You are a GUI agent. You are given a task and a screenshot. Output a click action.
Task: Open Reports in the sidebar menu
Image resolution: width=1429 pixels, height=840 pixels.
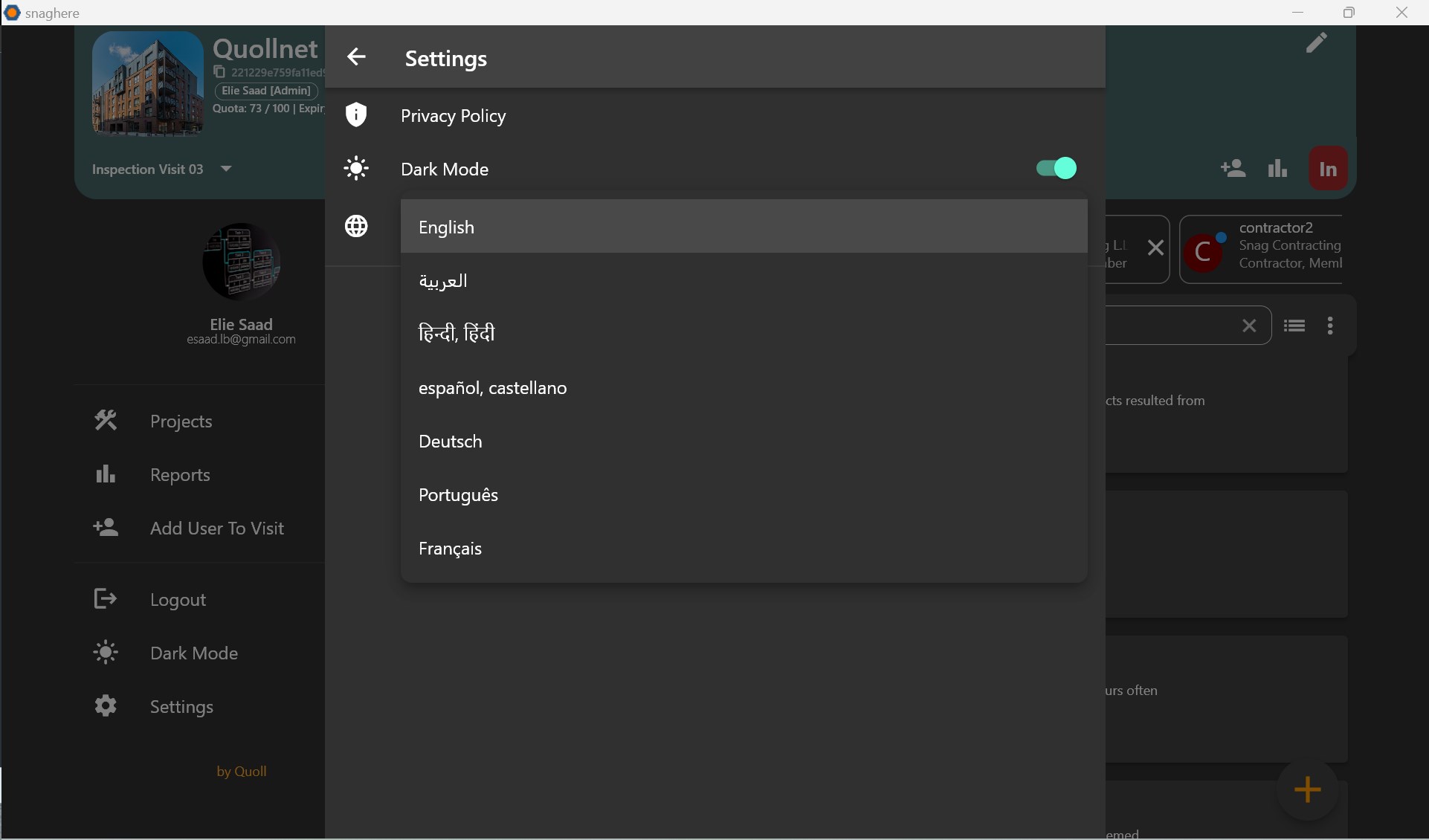pos(180,474)
